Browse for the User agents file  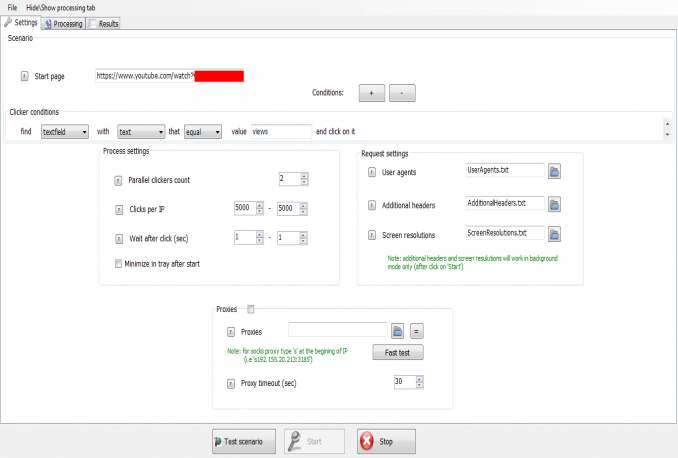[x=554, y=171]
